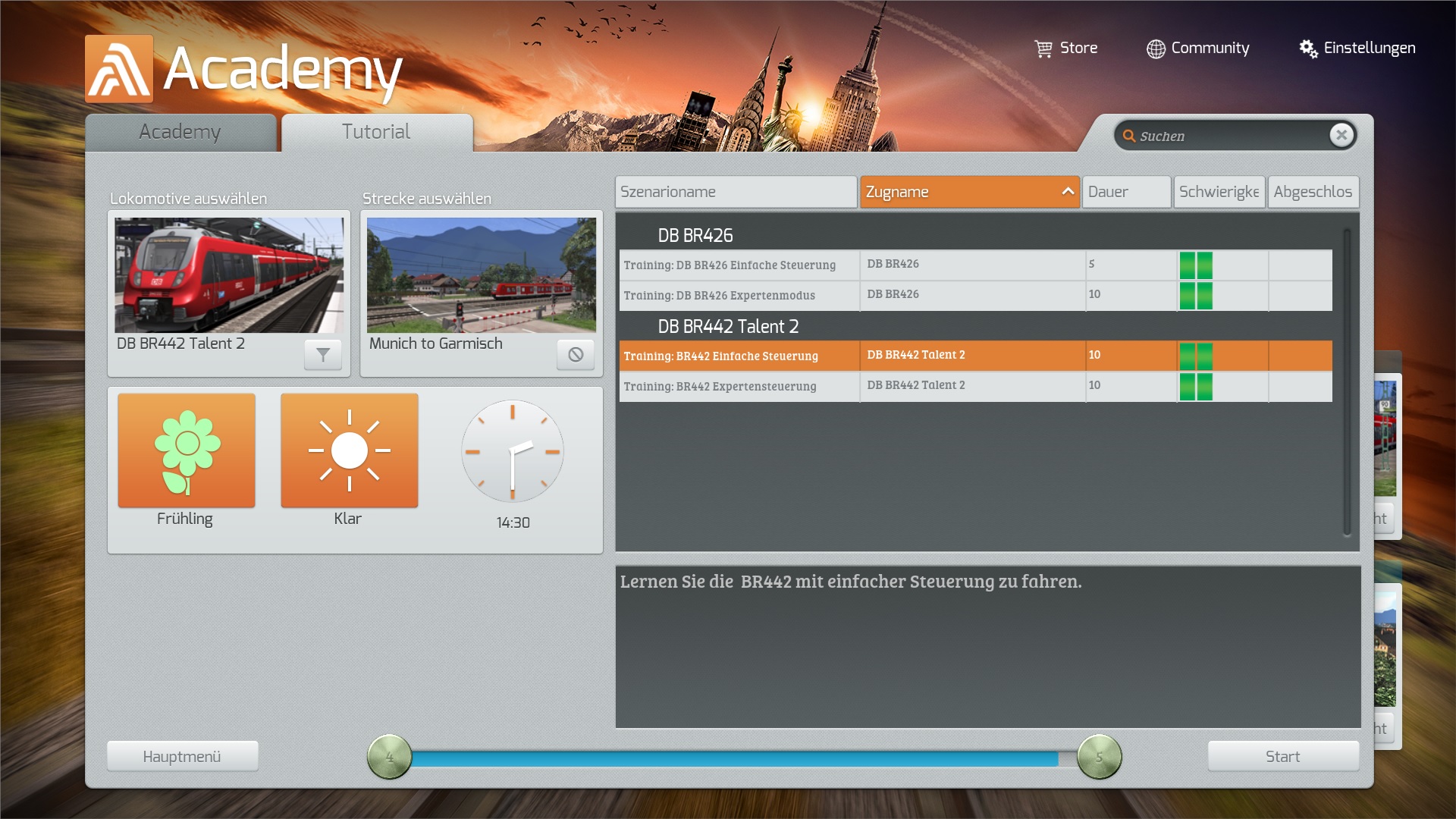Click the scenario description text

851,582
